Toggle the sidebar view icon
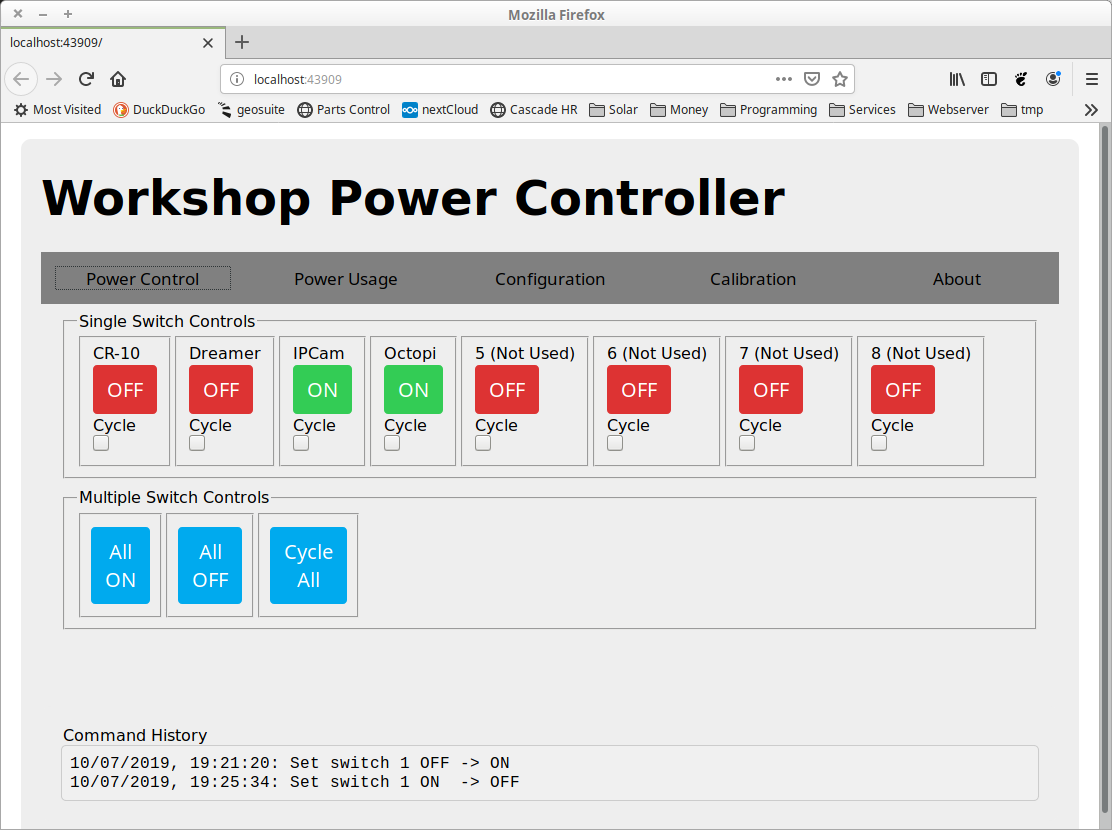Viewport: 1112px width, 830px height. pos(989,79)
